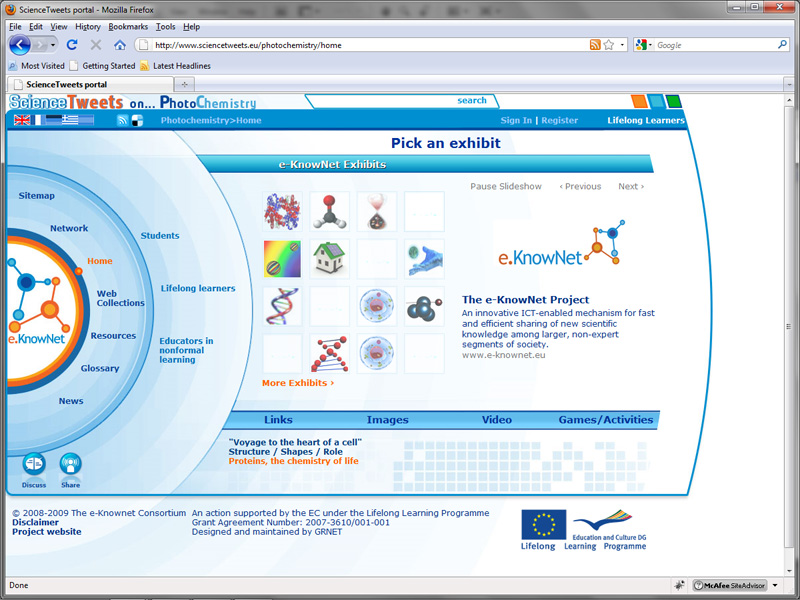The image size is (800, 600).
Task: Click the search magnifier in Google box
Action: click(x=782, y=45)
